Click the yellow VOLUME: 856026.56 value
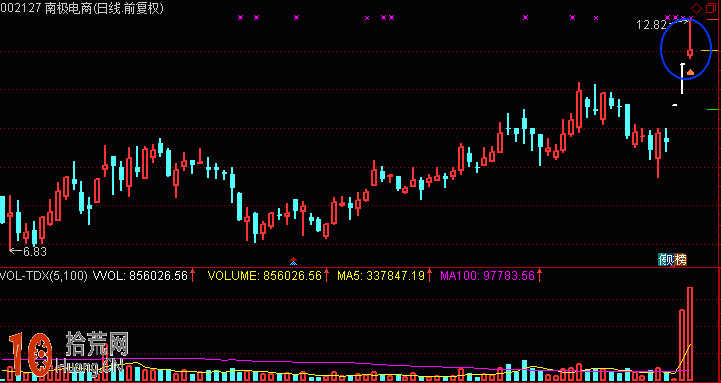This screenshot has height=383, width=721. click(x=264, y=276)
